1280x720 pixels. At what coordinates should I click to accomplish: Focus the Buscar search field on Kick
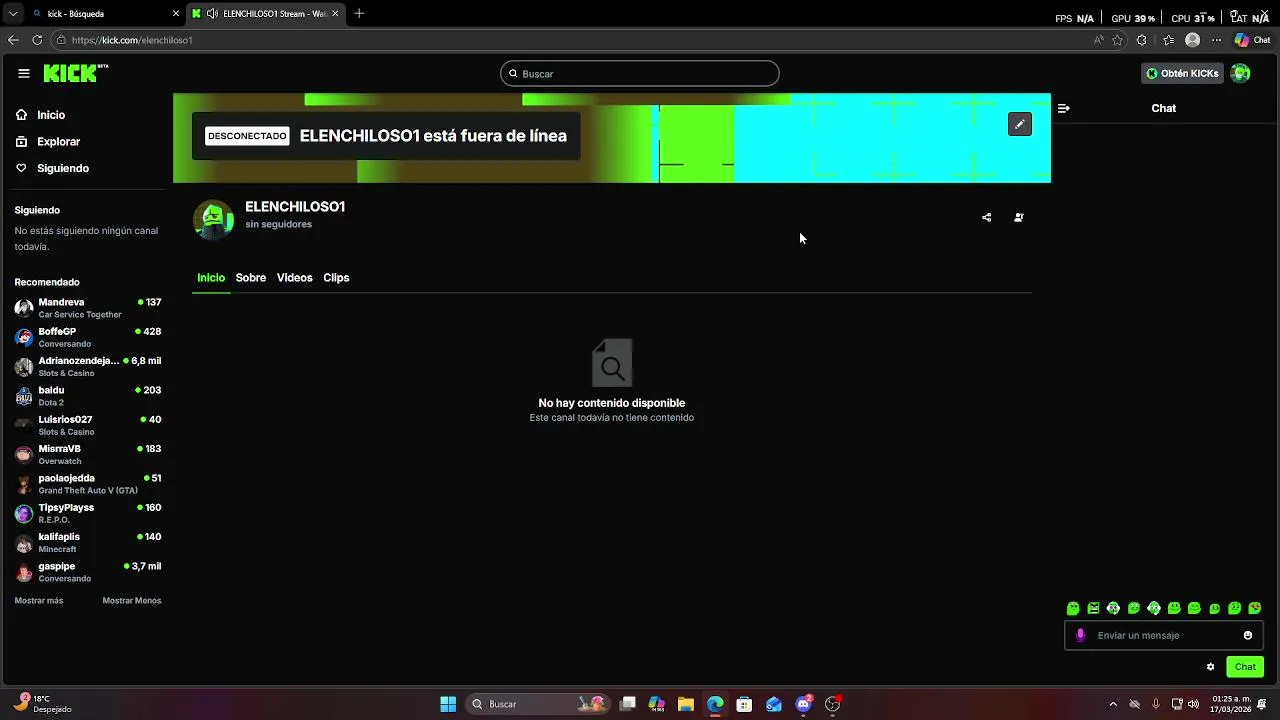(x=640, y=73)
